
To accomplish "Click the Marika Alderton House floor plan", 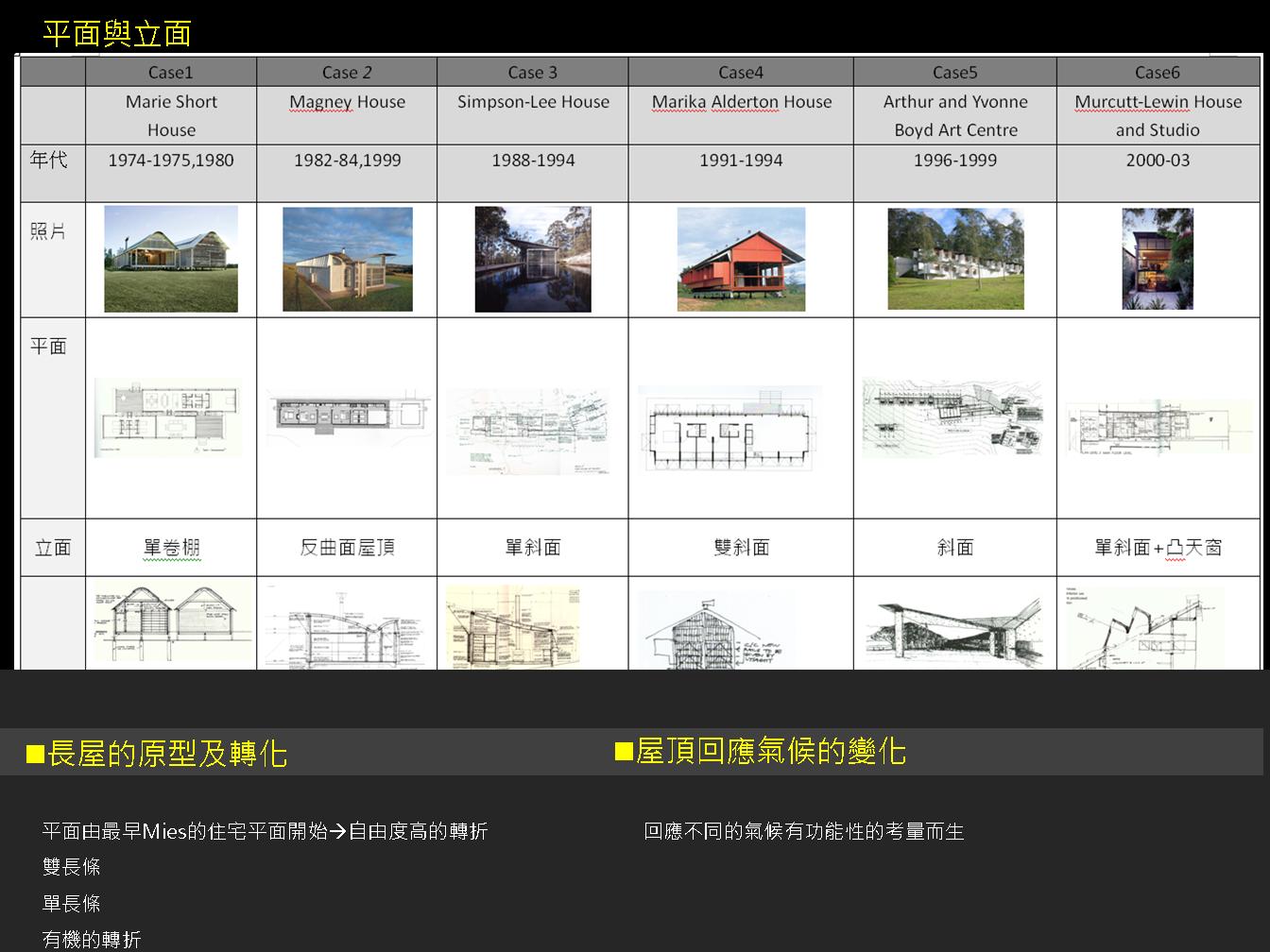I will pyautogui.click(x=729, y=427).
